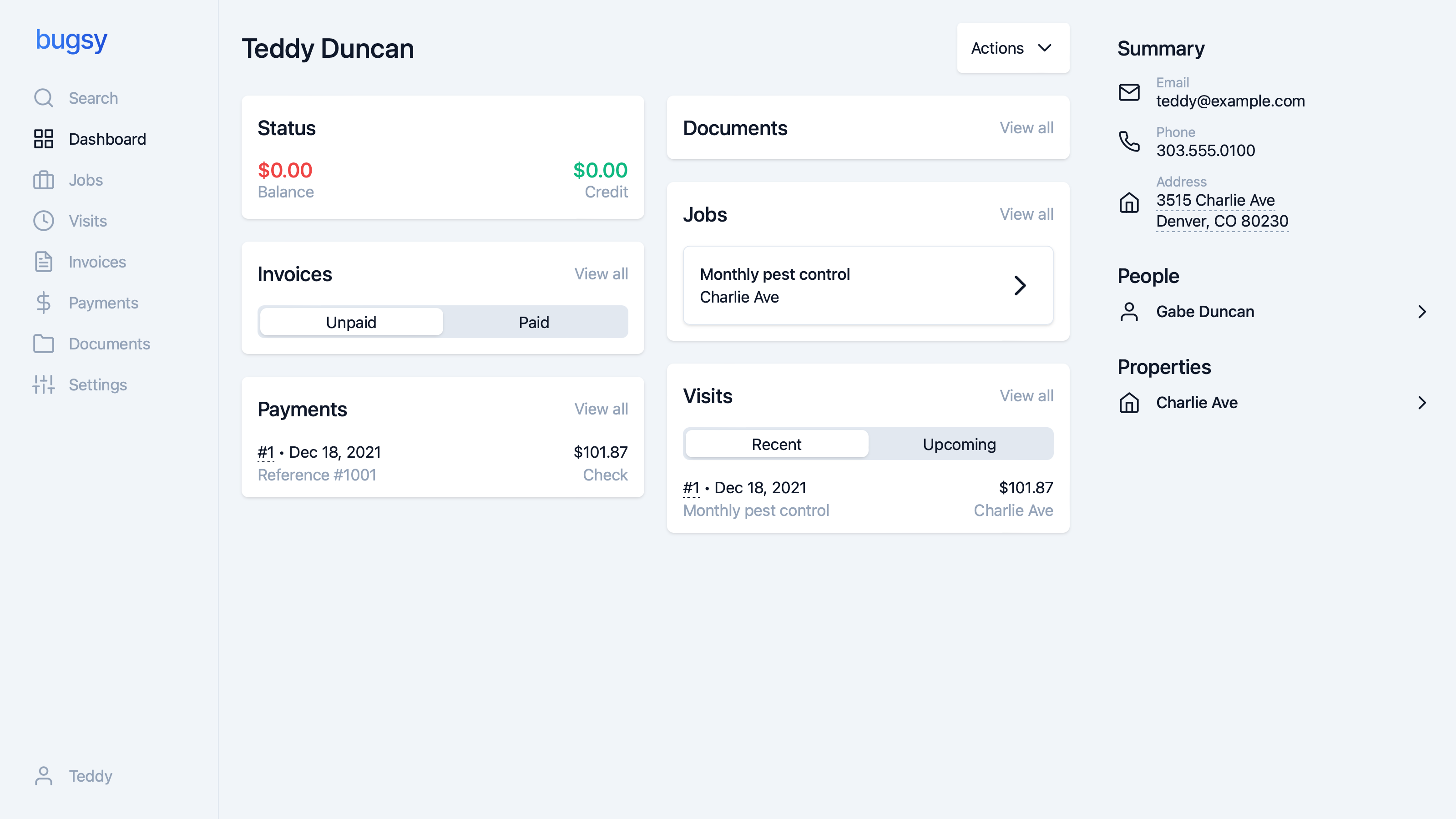Open Invoices via the document icon

[44, 262]
